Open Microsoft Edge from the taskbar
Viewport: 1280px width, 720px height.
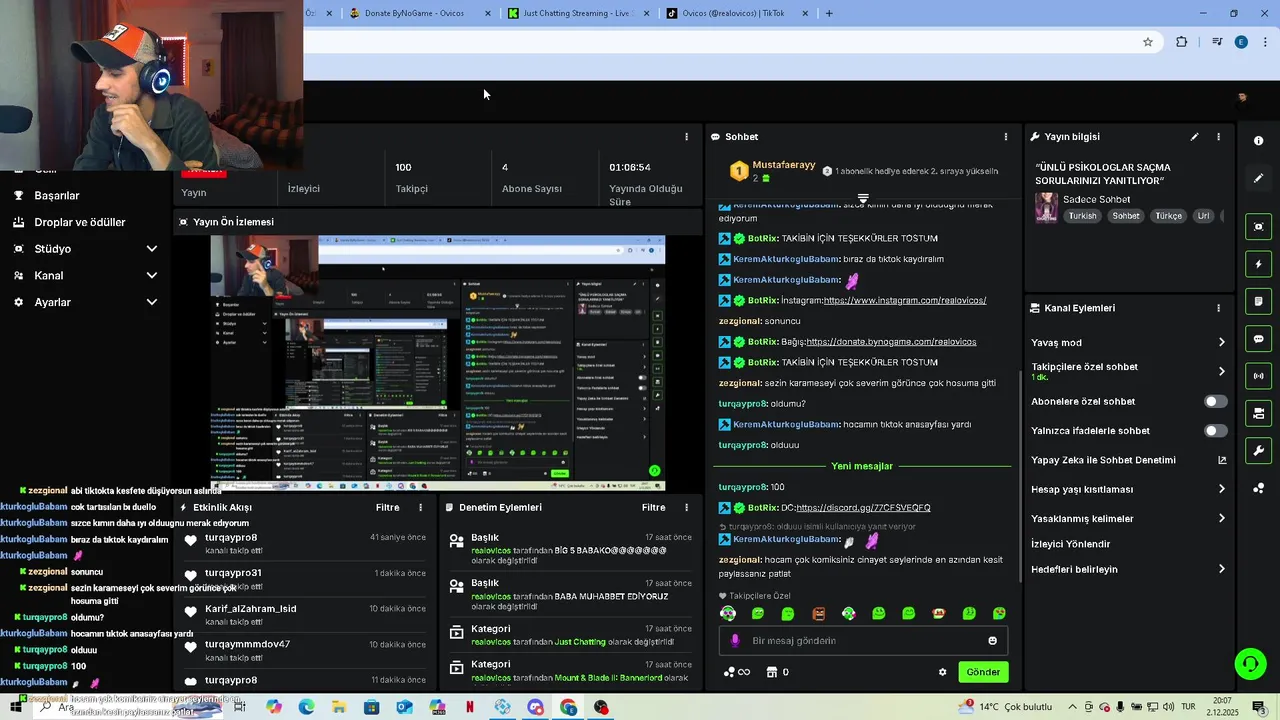[x=306, y=707]
